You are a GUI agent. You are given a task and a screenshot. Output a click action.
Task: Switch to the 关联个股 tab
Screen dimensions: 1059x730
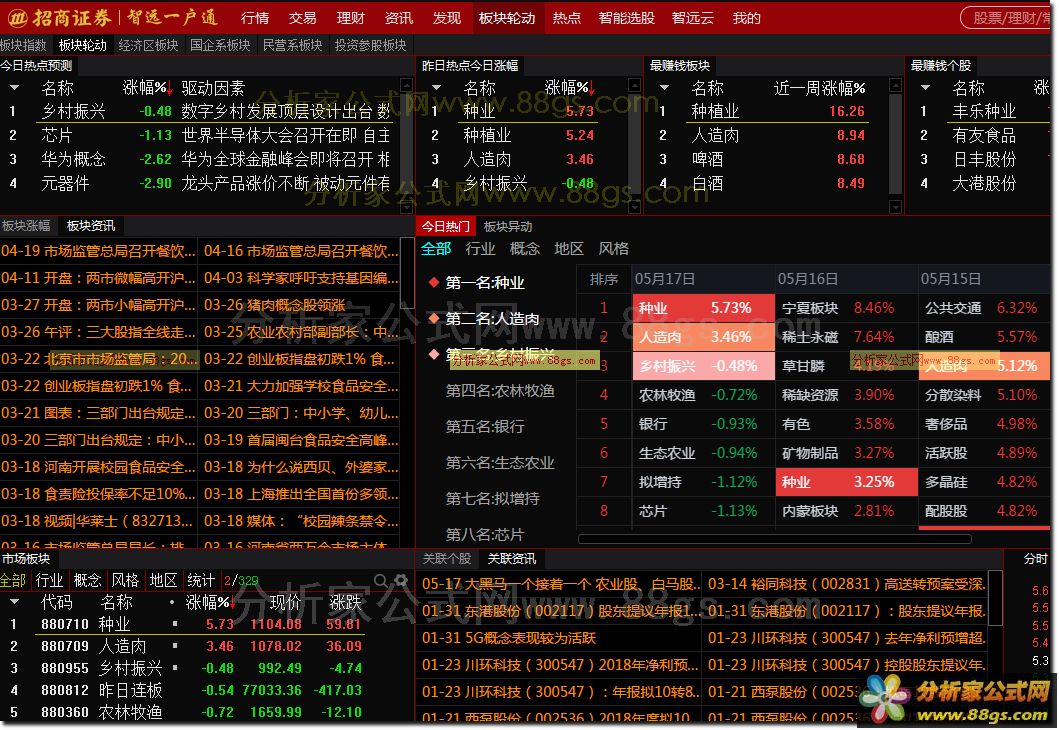446,558
